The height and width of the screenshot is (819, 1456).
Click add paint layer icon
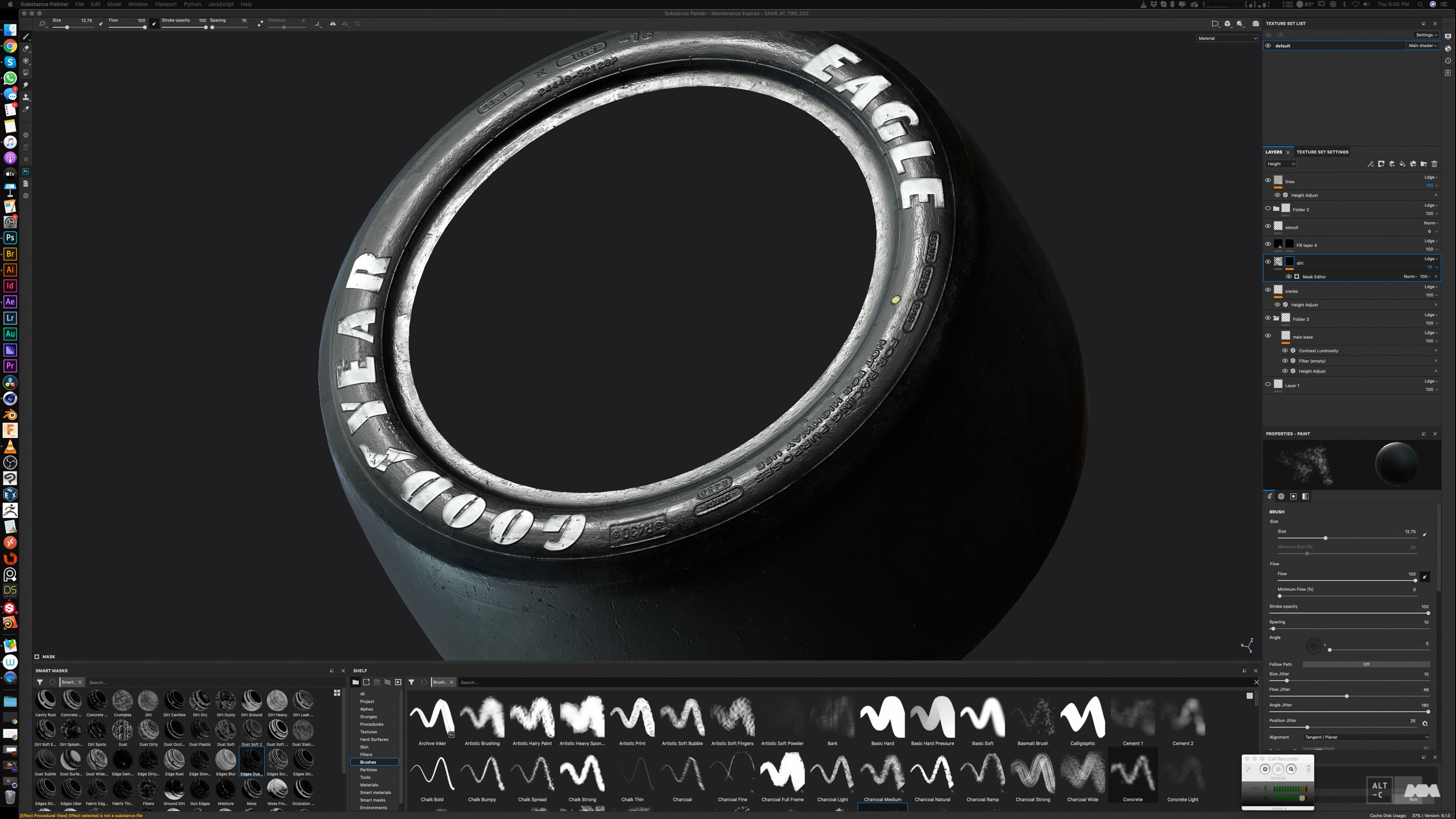pos(1392,164)
